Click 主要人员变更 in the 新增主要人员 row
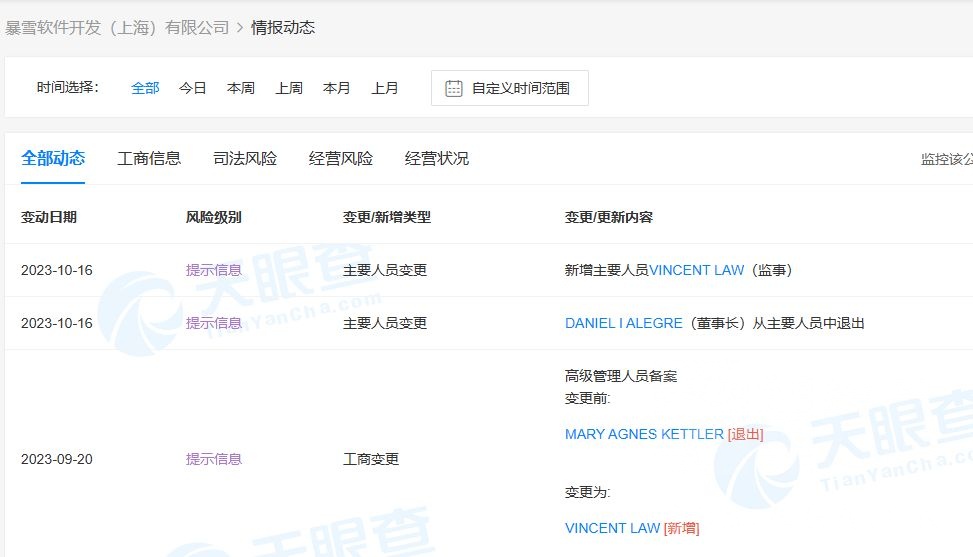973x557 pixels. click(x=385, y=270)
